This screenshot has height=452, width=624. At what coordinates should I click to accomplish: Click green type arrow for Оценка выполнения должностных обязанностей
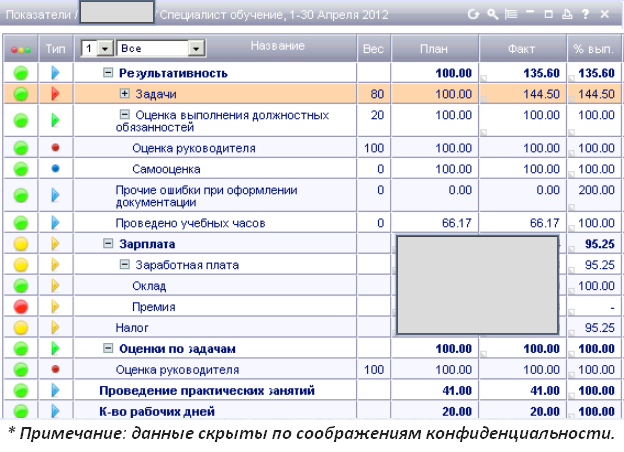click(55, 120)
